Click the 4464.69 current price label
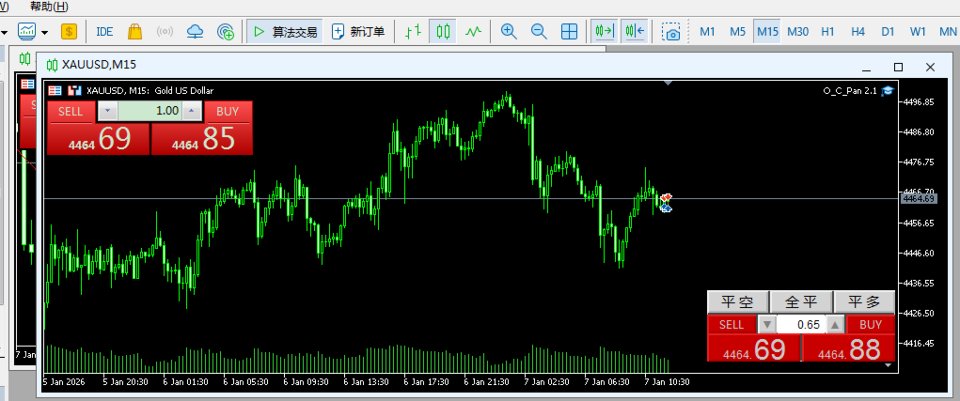 tap(918, 198)
